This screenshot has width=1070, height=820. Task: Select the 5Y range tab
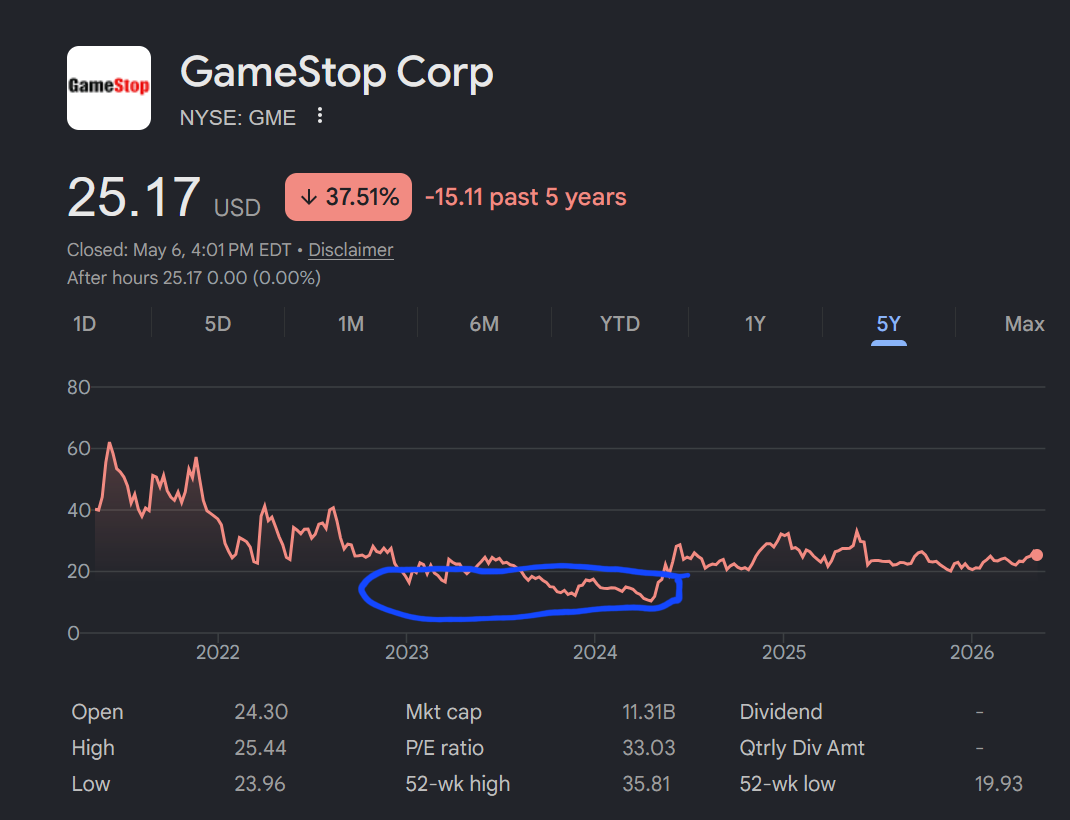pyautogui.click(x=888, y=323)
